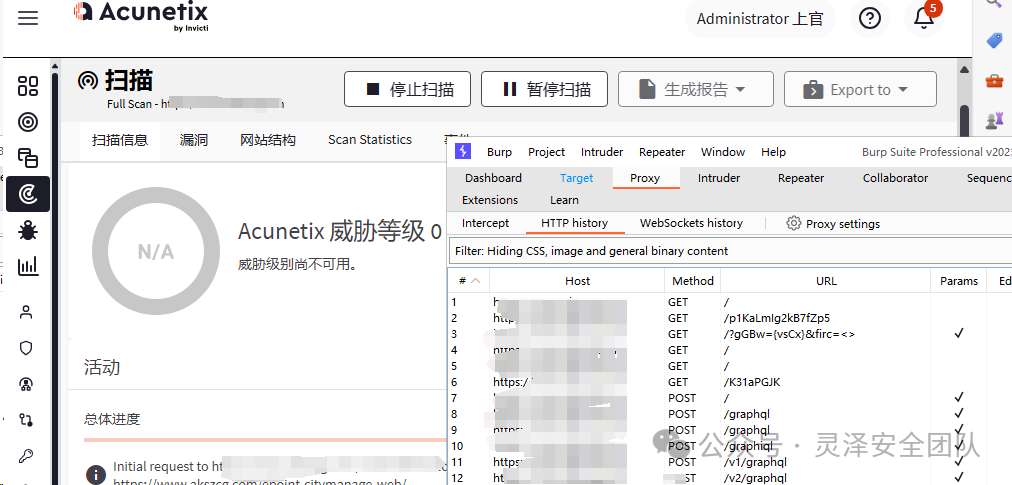Screen dimensions: 1012x485
Task: Select request /?gGBw={vsCx}&firc=<>
Action: (730, 334)
